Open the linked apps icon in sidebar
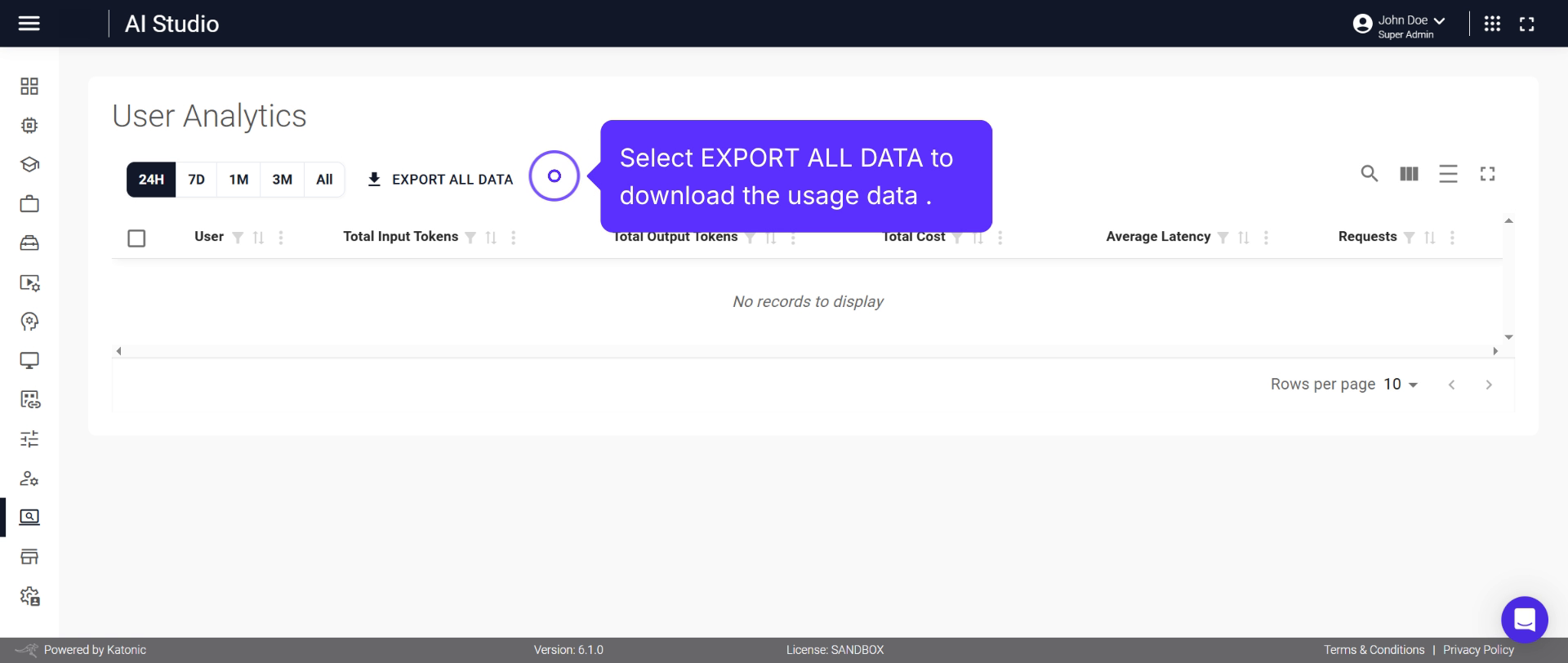The image size is (1568, 663). tap(29, 399)
